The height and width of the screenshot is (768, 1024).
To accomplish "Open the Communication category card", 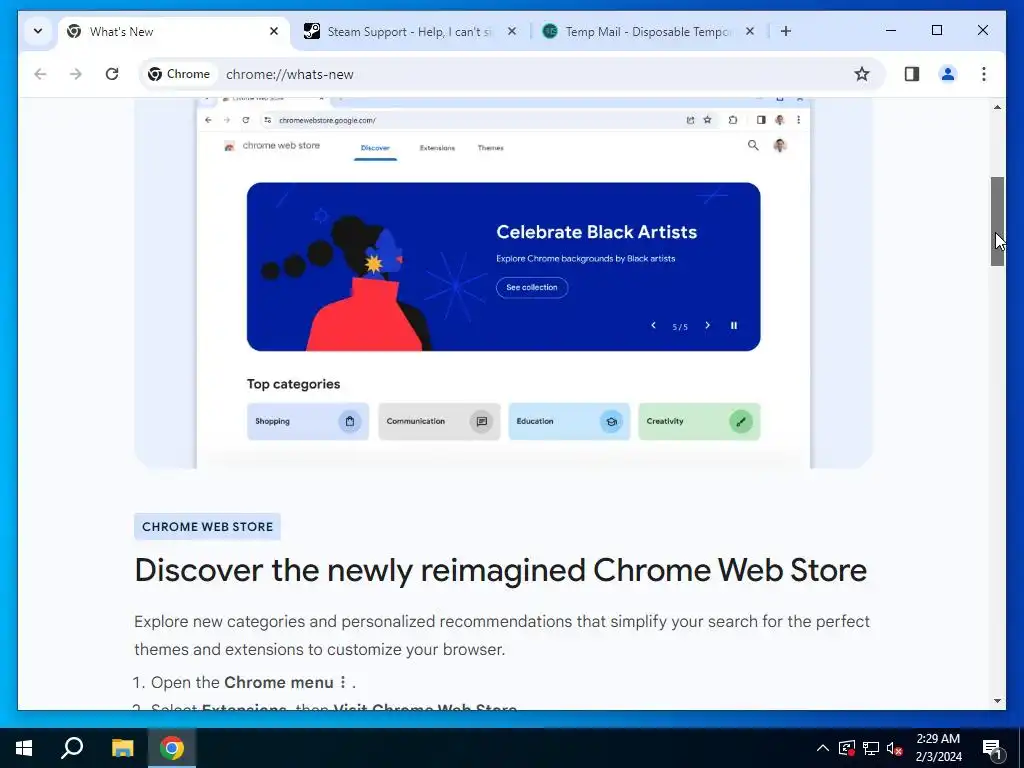I will click(x=439, y=421).
